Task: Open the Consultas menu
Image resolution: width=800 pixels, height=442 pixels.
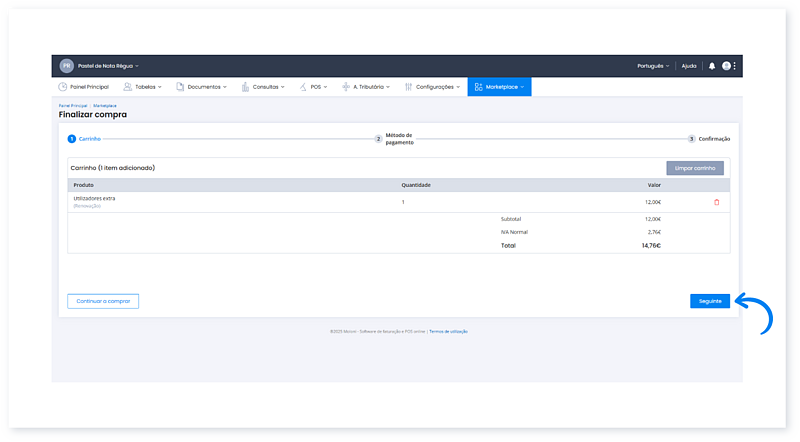Action: pos(264,87)
